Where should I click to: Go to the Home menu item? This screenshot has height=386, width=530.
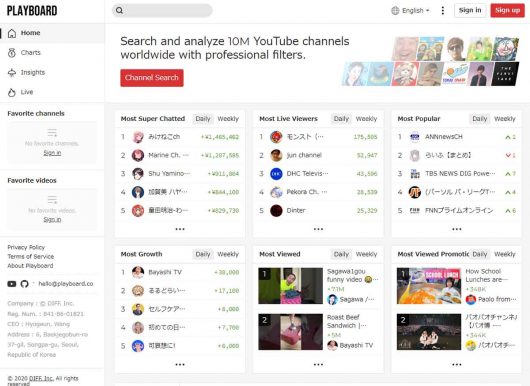tap(52, 33)
